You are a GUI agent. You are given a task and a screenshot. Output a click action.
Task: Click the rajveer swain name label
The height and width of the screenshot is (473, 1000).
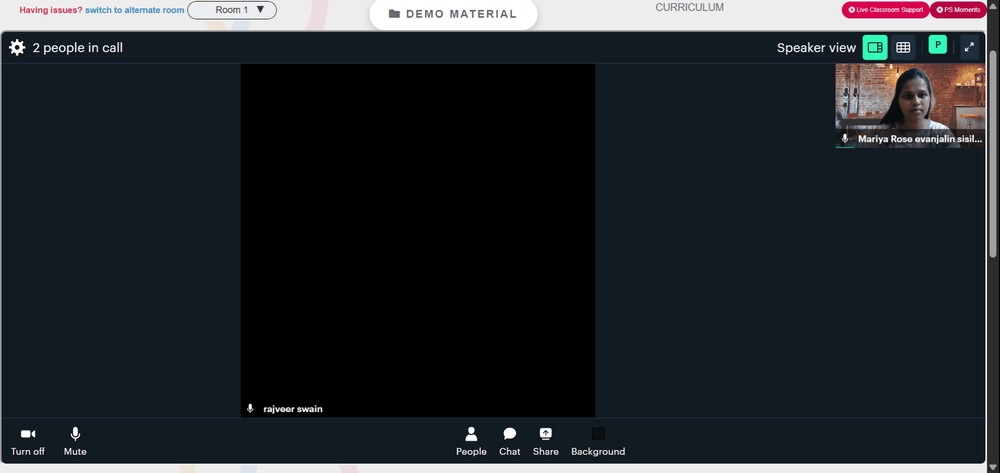293,409
